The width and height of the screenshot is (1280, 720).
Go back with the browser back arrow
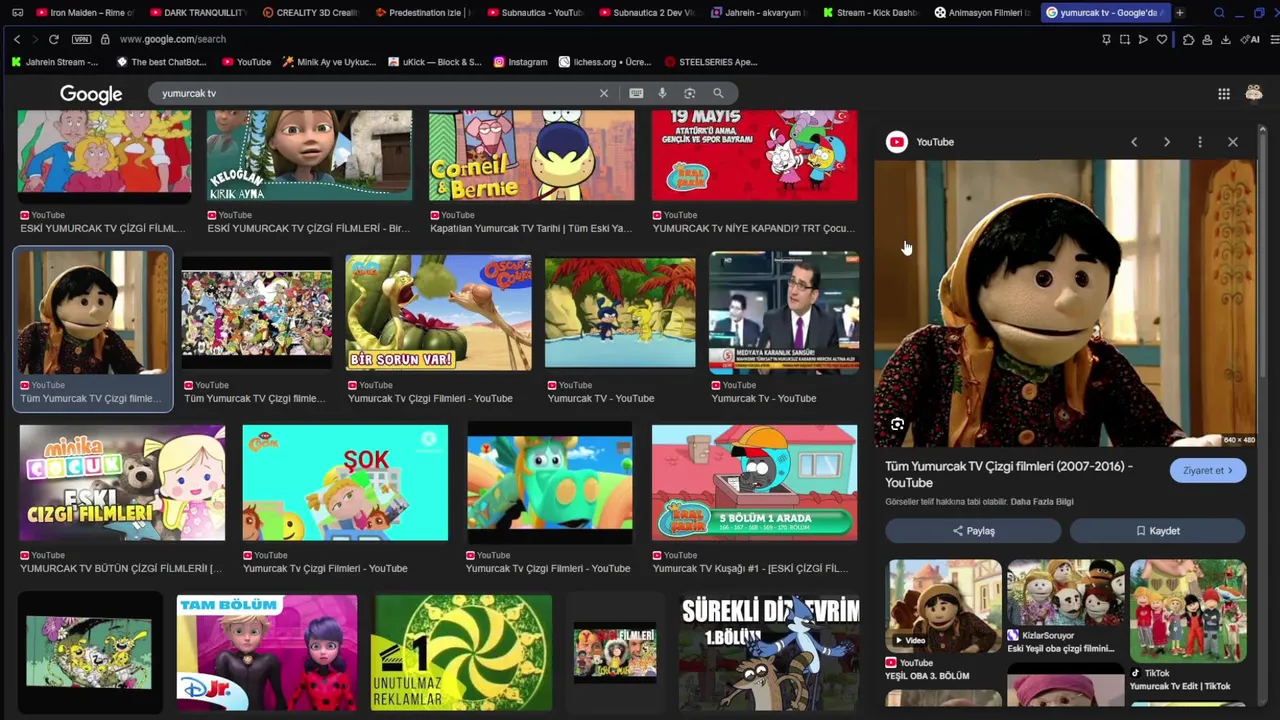click(17, 39)
